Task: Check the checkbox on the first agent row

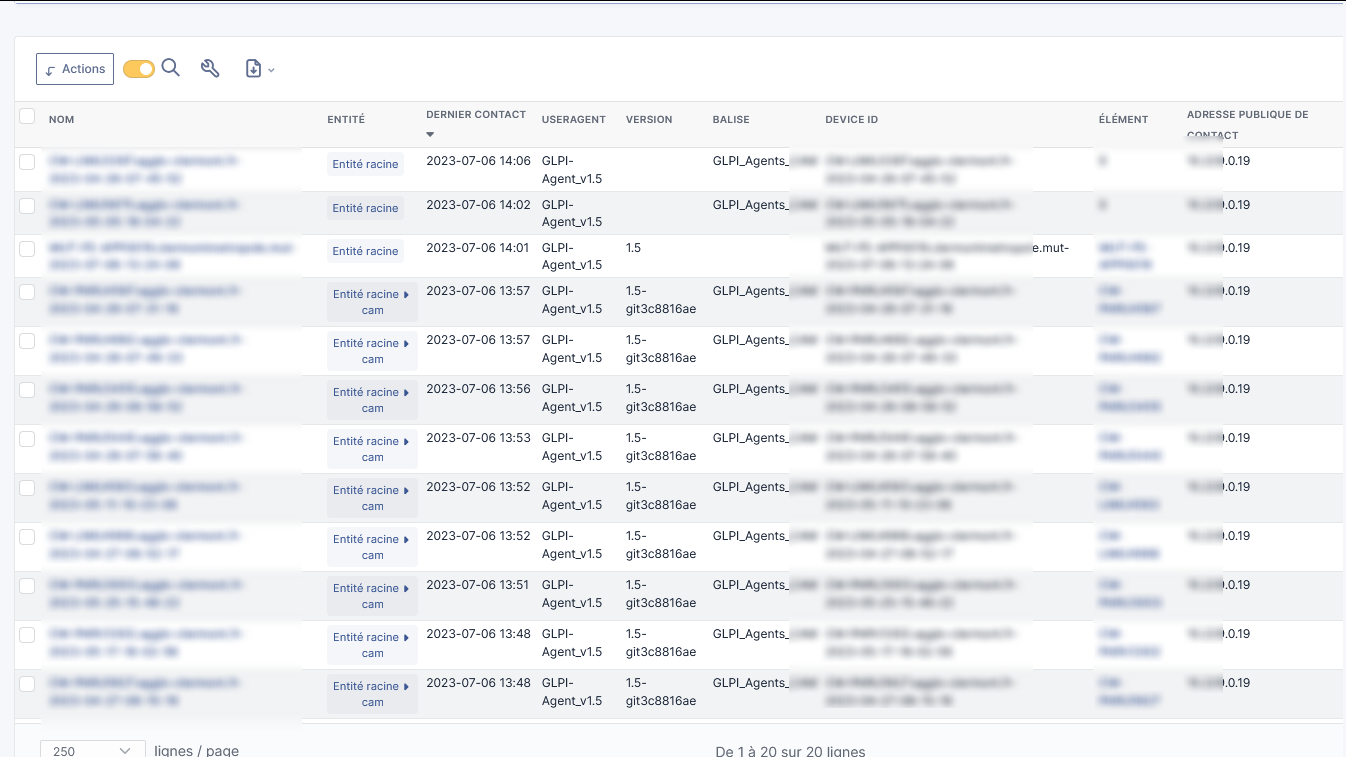Action: point(27,161)
